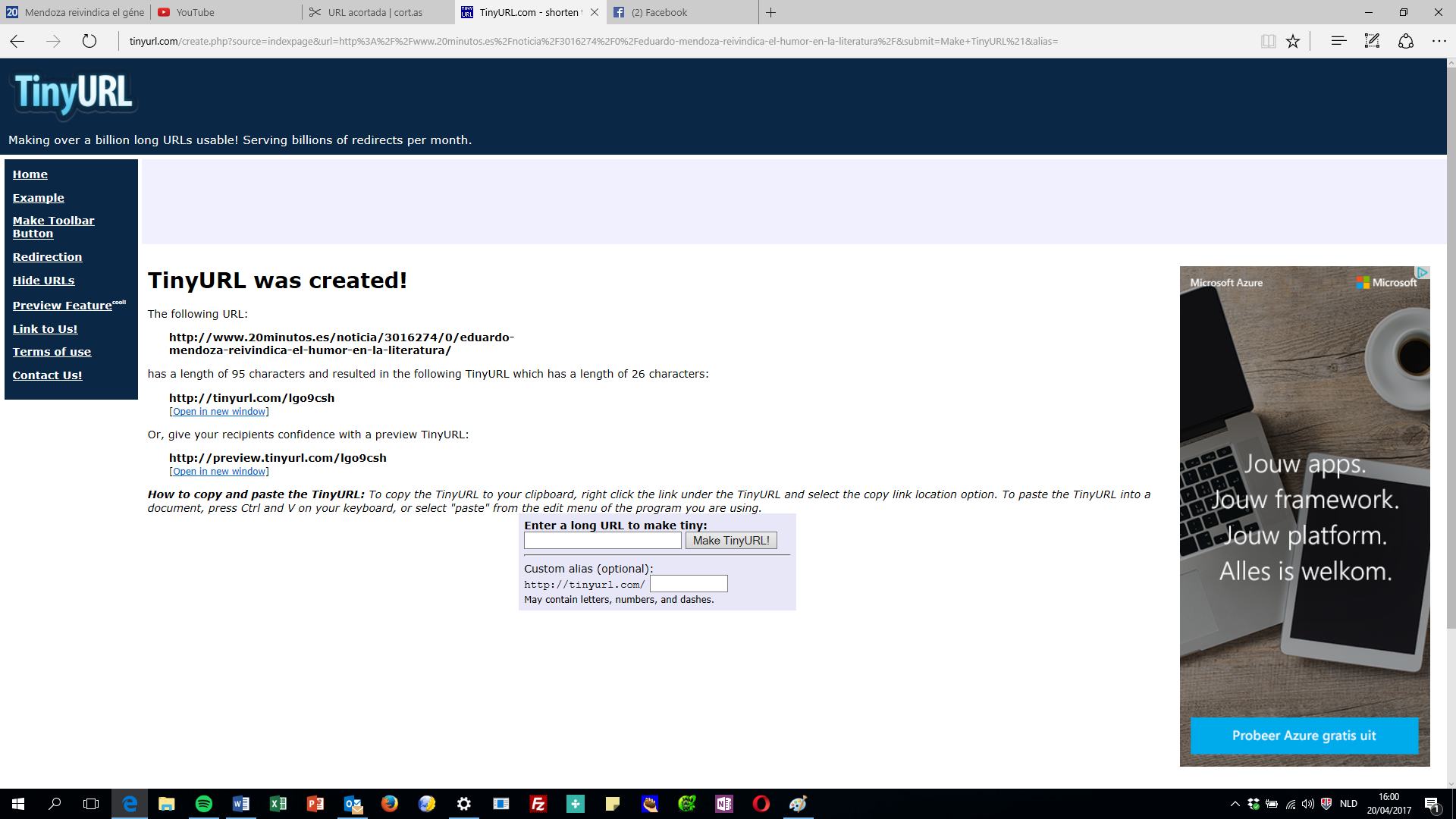Open the AdChoices icon on Azure ad
This screenshot has height=819, width=1456.
click(1423, 272)
